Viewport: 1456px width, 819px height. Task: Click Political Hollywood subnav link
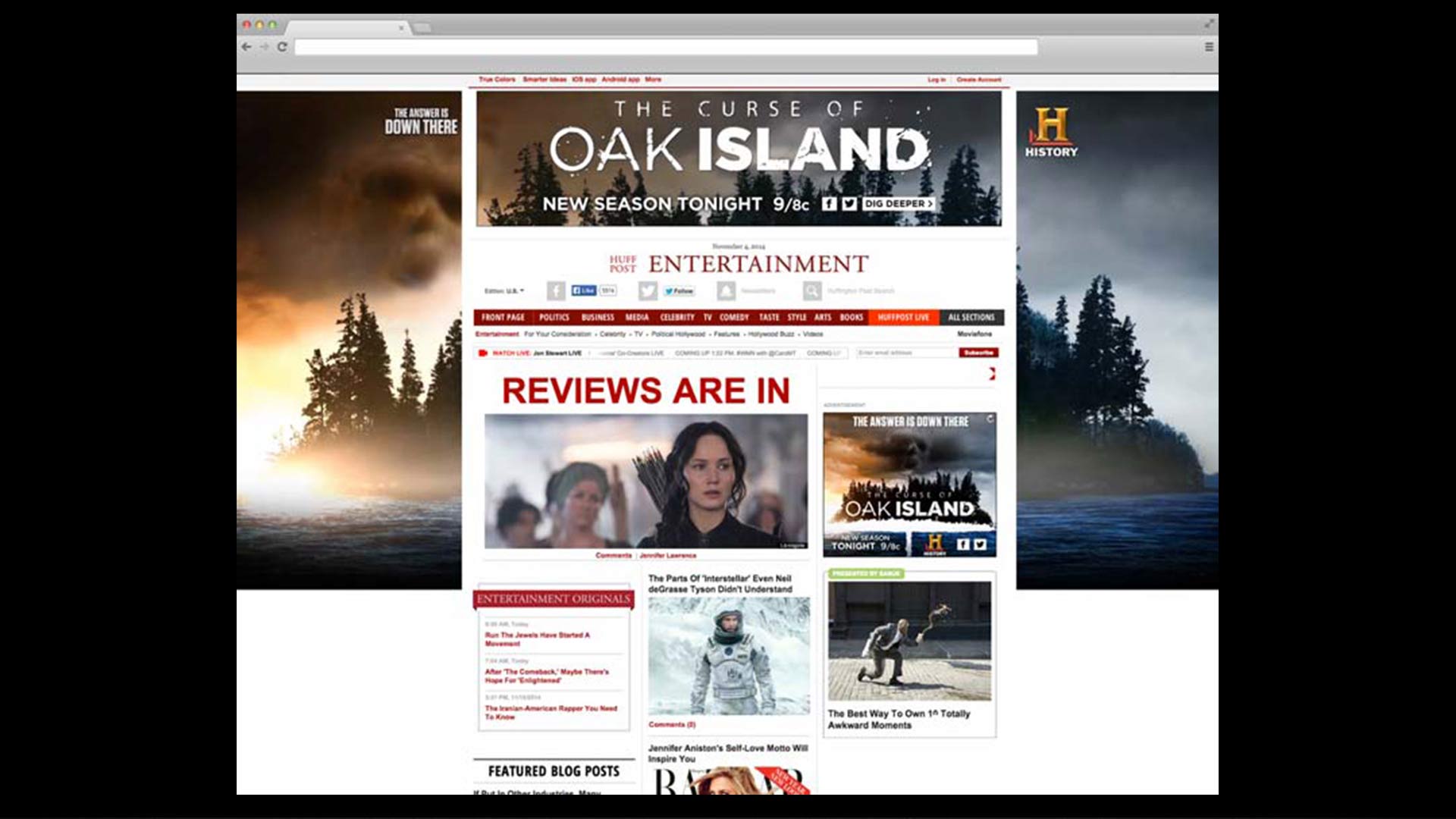point(678,334)
